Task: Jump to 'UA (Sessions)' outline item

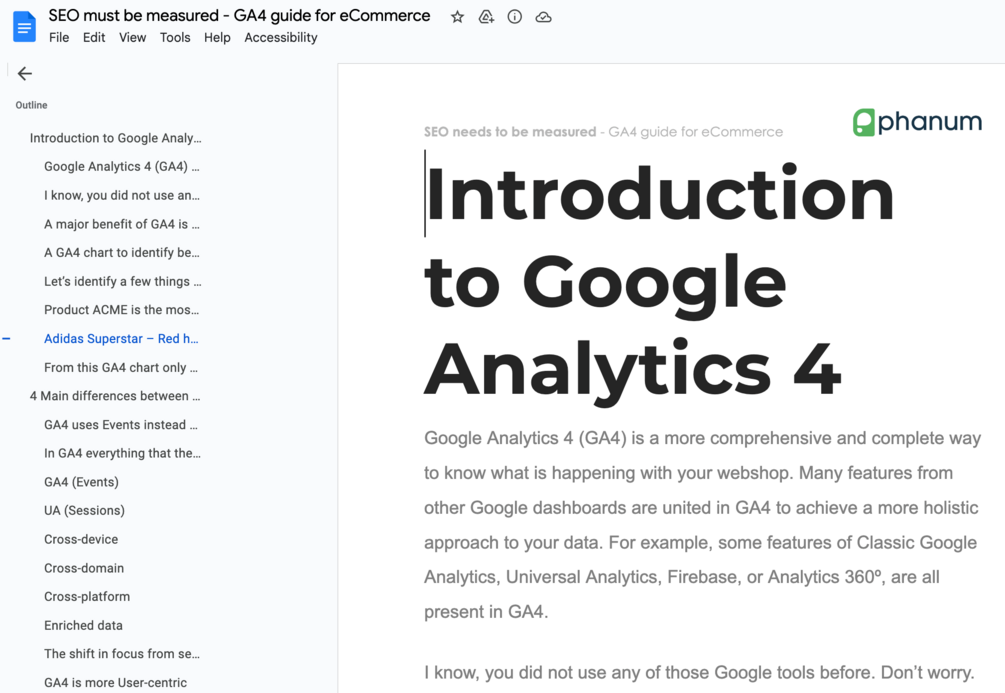Action: pos(85,511)
